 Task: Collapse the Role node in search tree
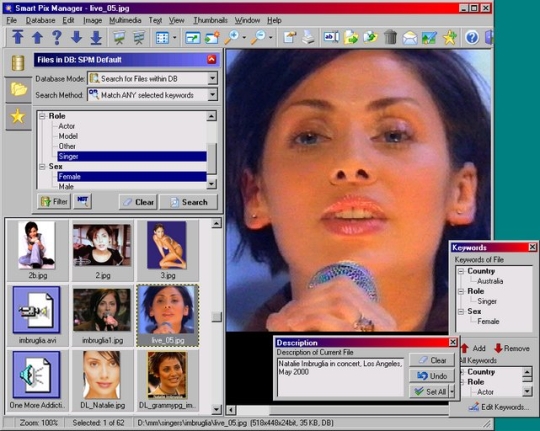pos(42,116)
